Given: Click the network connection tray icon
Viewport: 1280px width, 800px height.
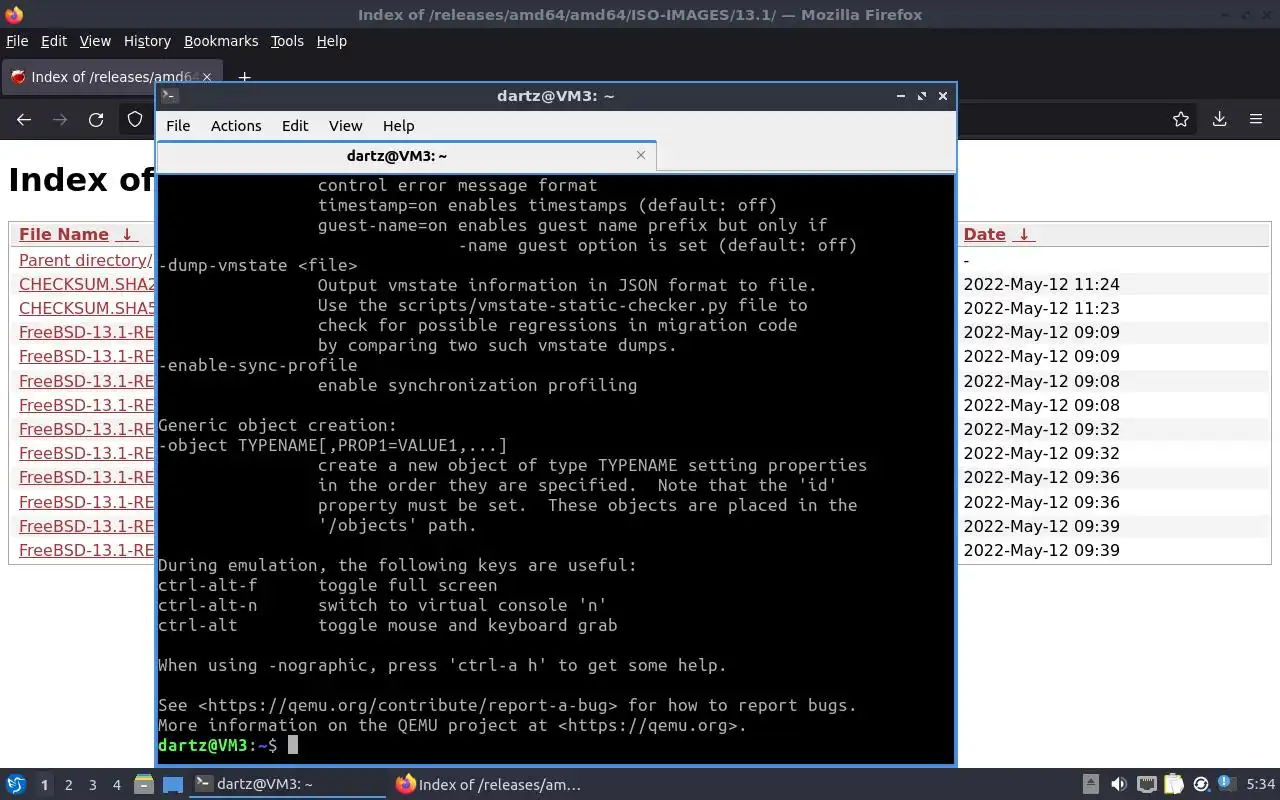Looking at the screenshot, I should [x=1147, y=785].
